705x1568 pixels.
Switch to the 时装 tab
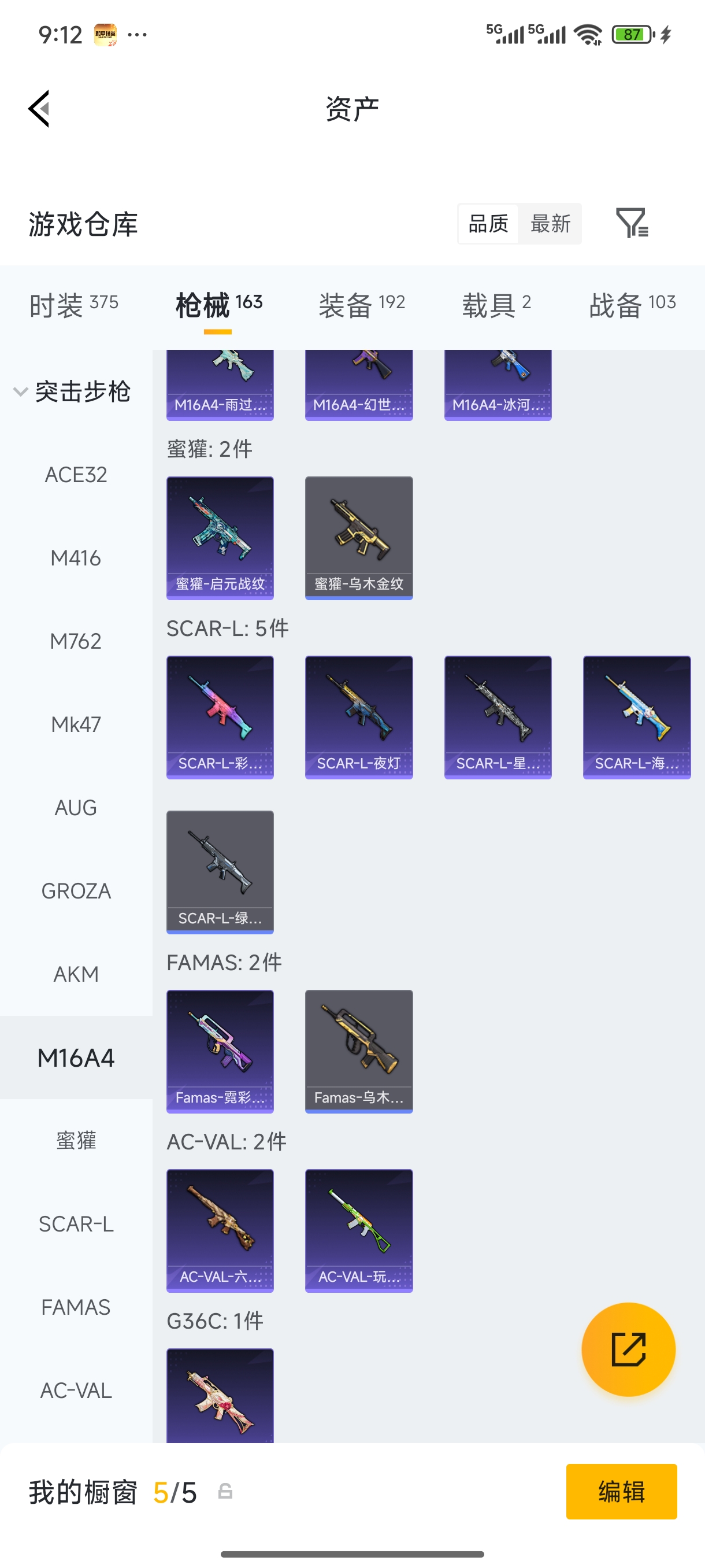[x=73, y=304]
